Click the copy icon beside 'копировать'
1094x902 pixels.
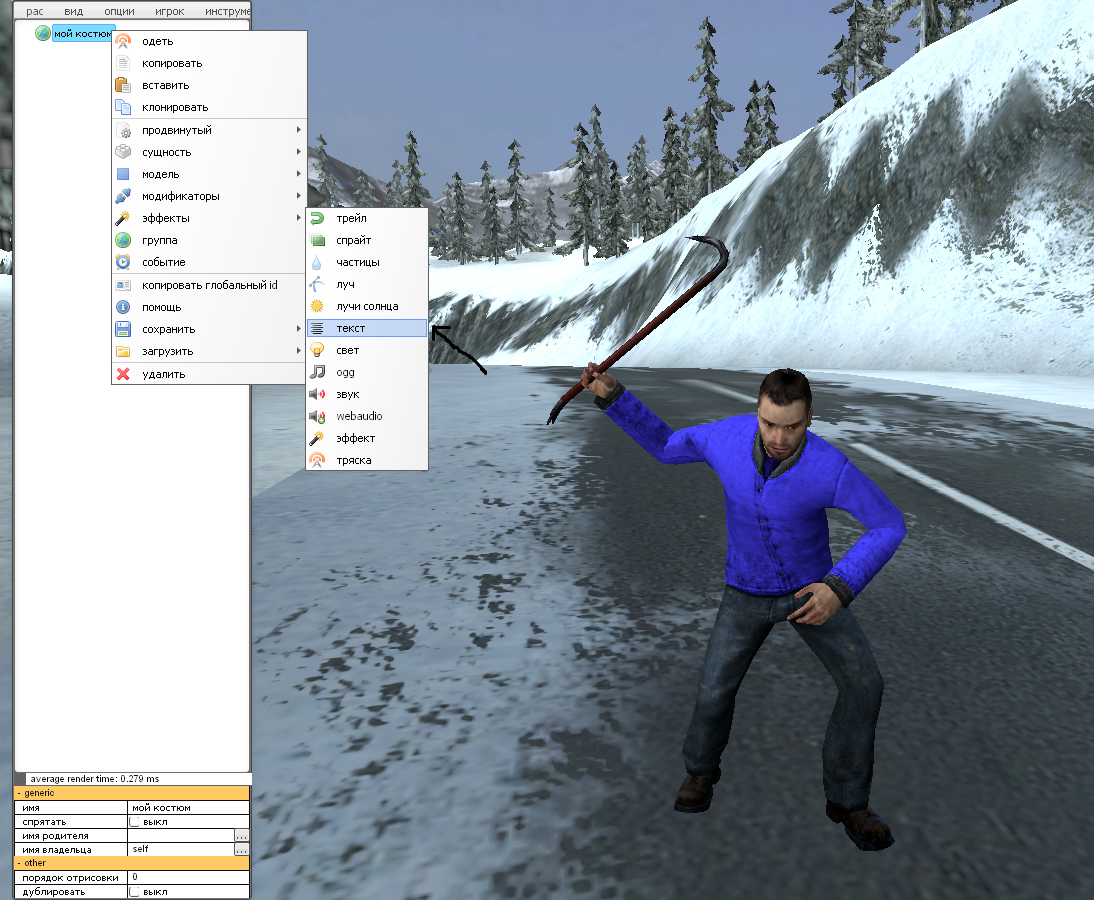pos(123,63)
